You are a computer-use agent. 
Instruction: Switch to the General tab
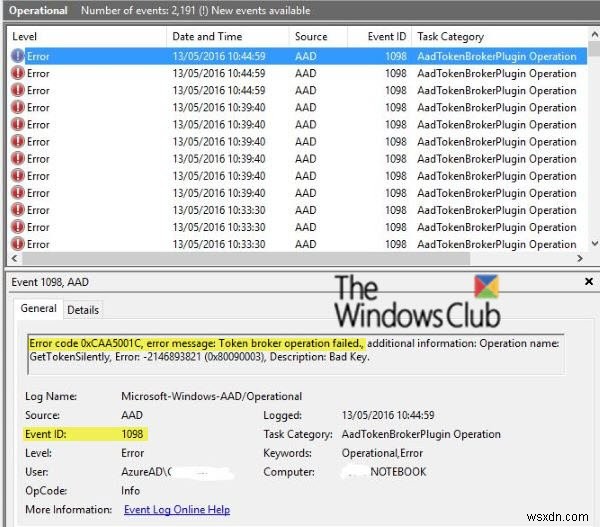38,308
